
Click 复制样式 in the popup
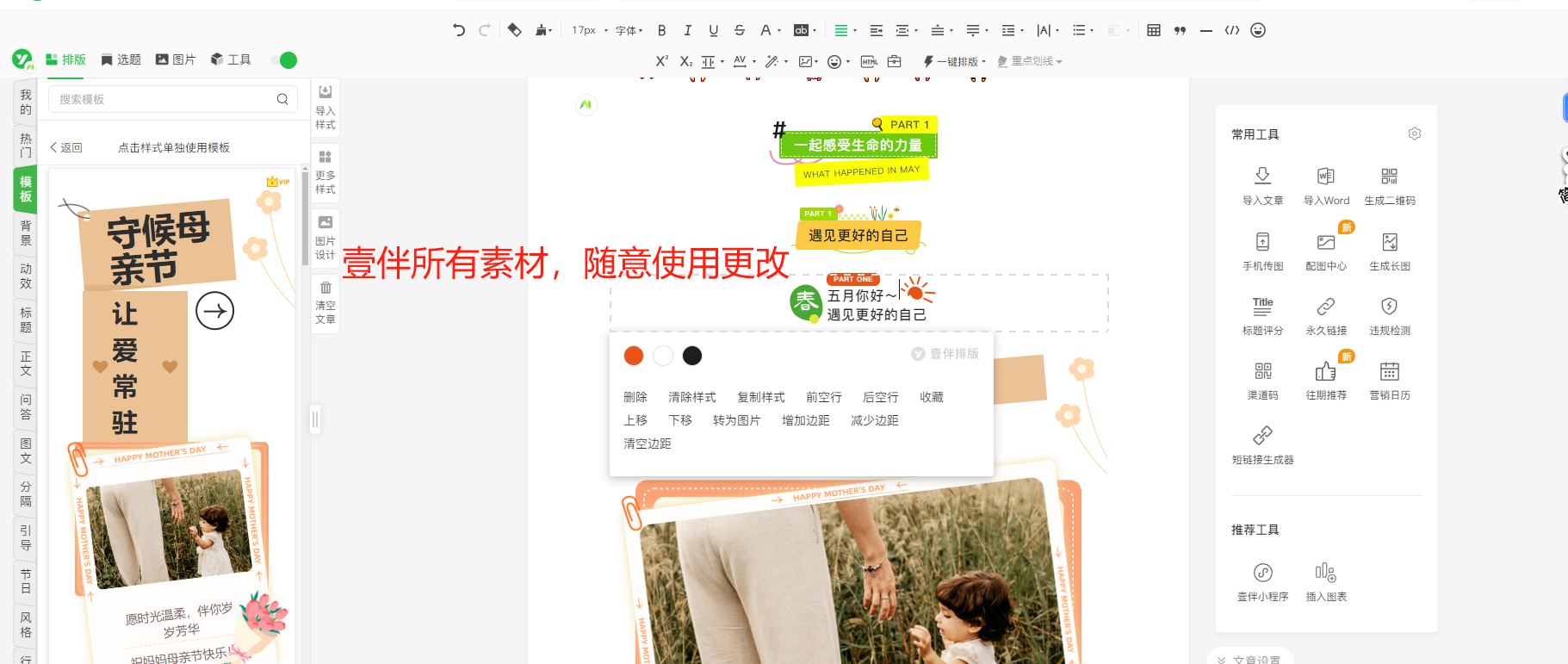pyautogui.click(x=761, y=397)
